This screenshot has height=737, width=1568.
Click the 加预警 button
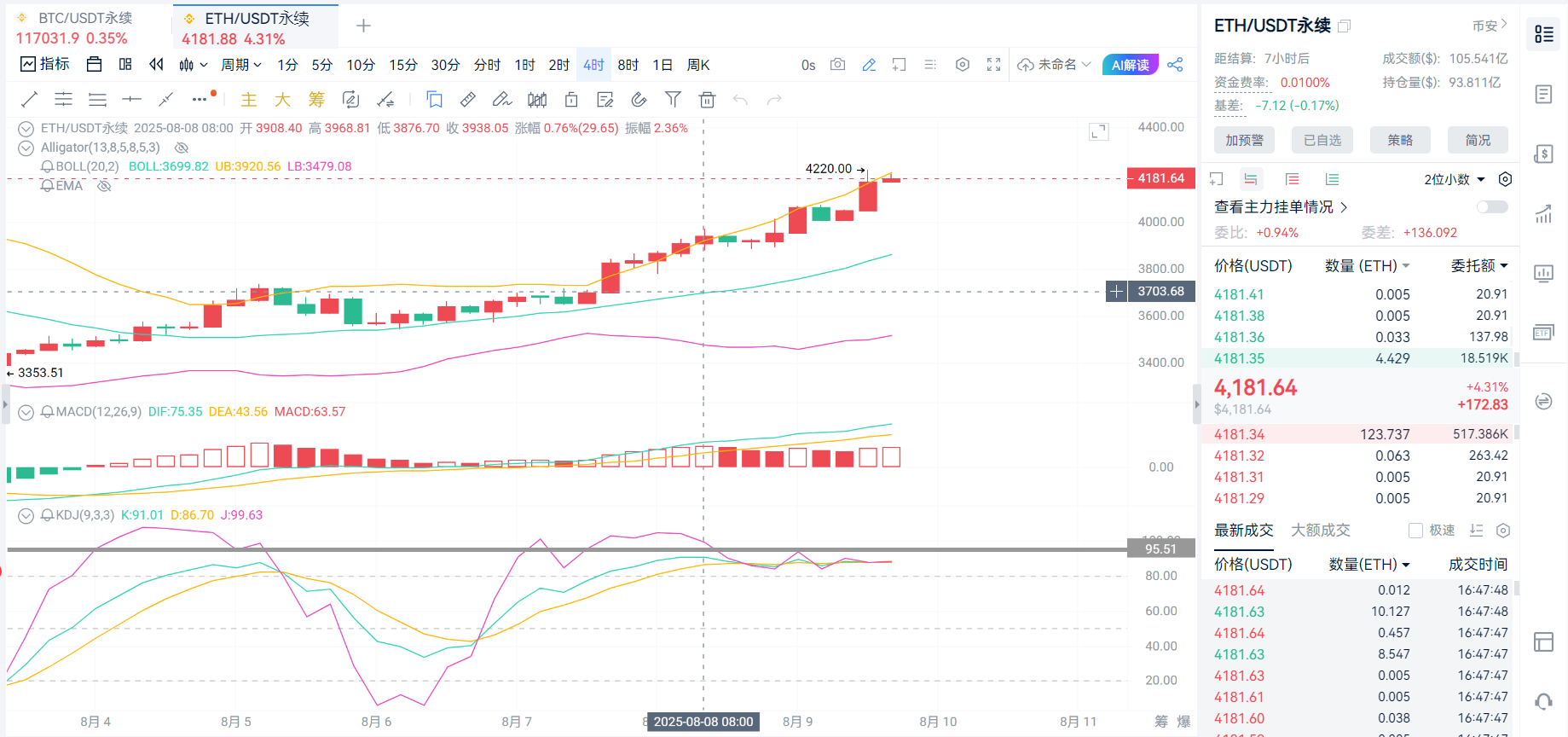(1244, 140)
